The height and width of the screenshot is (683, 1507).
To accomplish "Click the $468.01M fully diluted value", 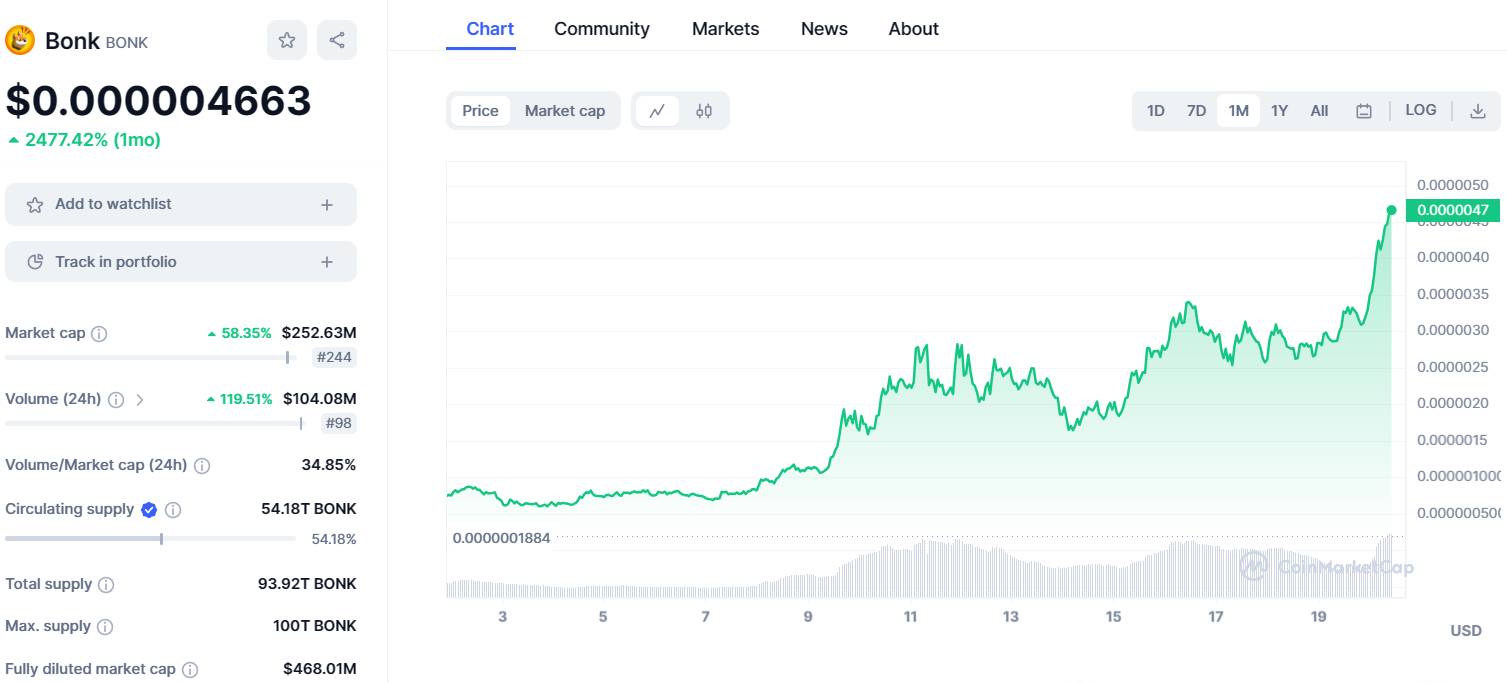I will 320,669.
